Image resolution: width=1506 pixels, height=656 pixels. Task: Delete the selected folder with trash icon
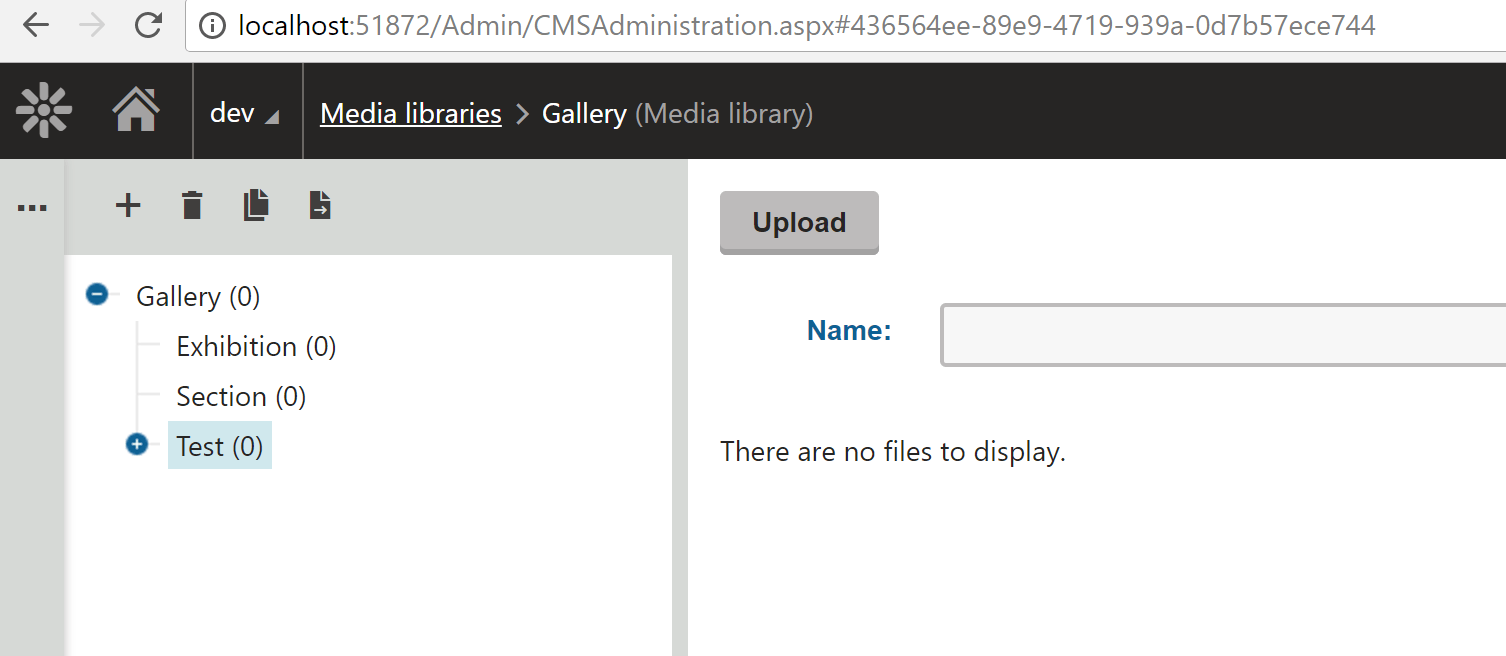coord(192,206)
